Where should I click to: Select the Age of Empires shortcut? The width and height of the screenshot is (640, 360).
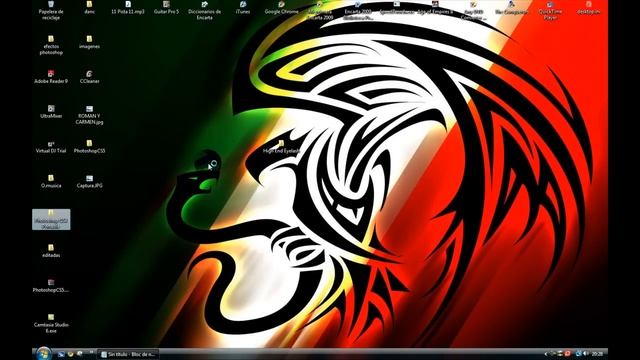pos(435,8)
